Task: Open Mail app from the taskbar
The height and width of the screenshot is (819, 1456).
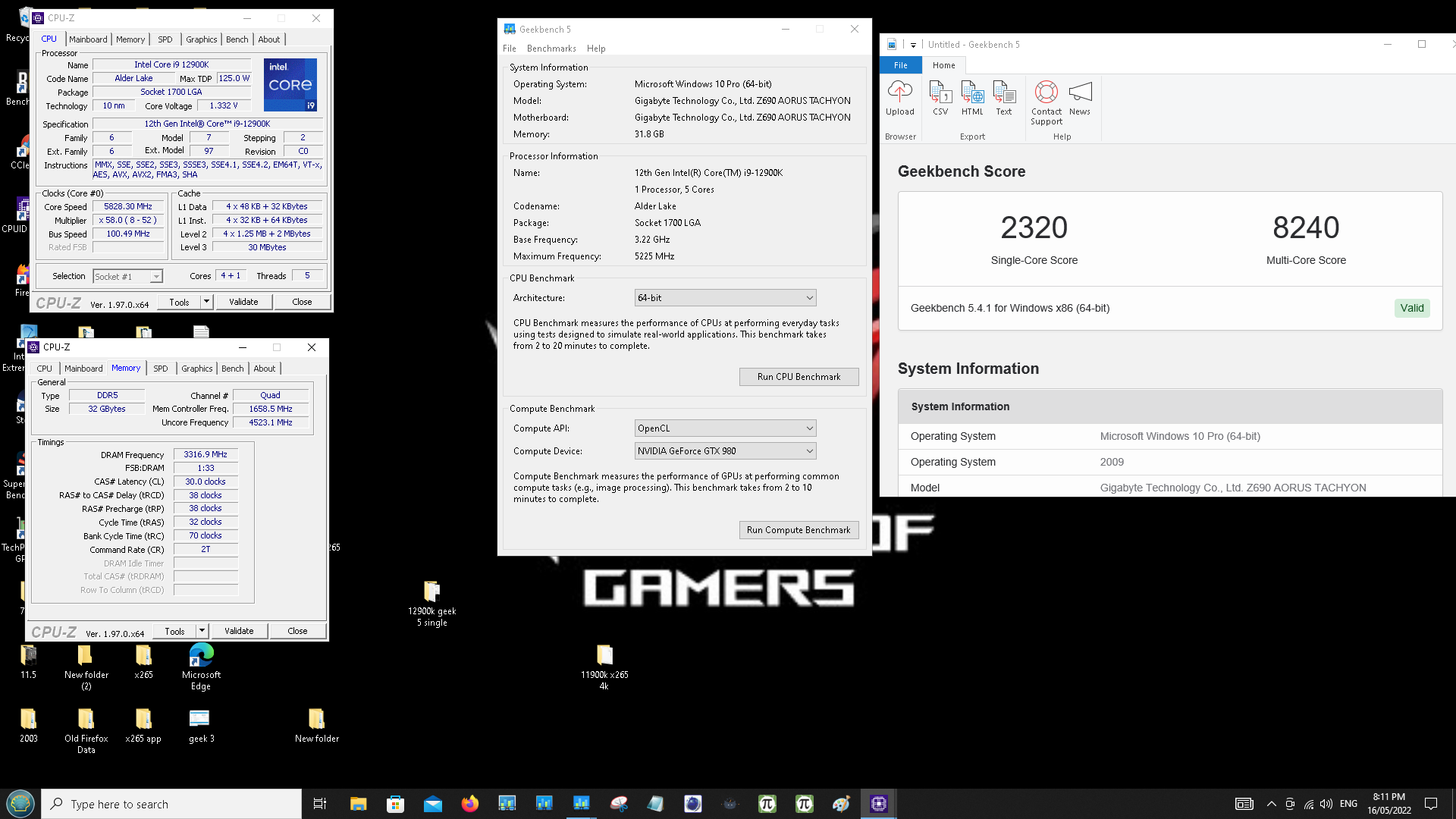Action: (x=432, y=804)
